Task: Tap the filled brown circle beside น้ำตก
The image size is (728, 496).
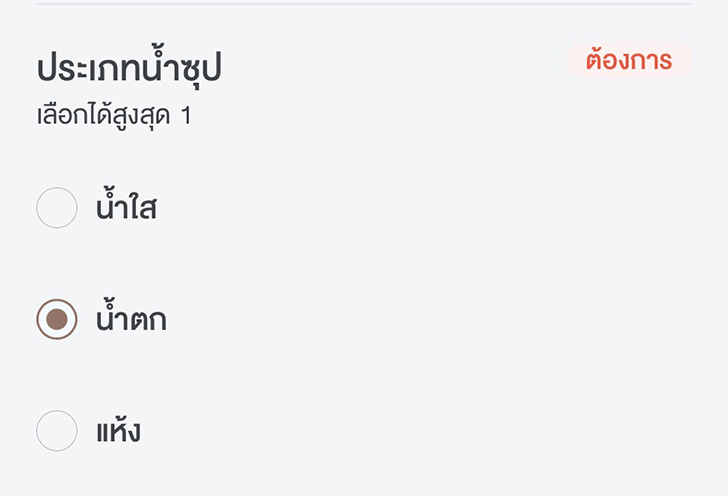Action: coord(57,319)
